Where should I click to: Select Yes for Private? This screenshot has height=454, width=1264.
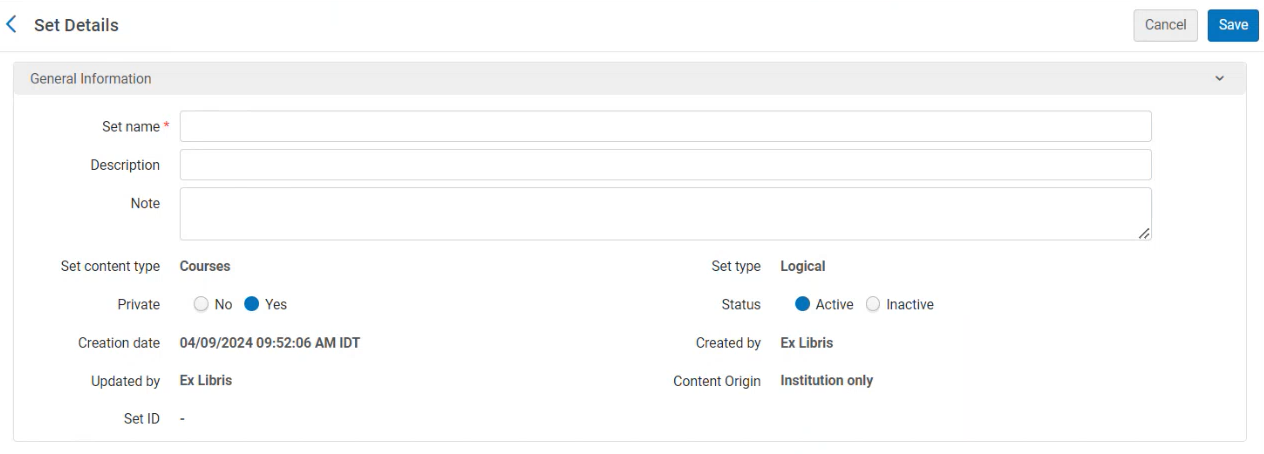(252, 304)
